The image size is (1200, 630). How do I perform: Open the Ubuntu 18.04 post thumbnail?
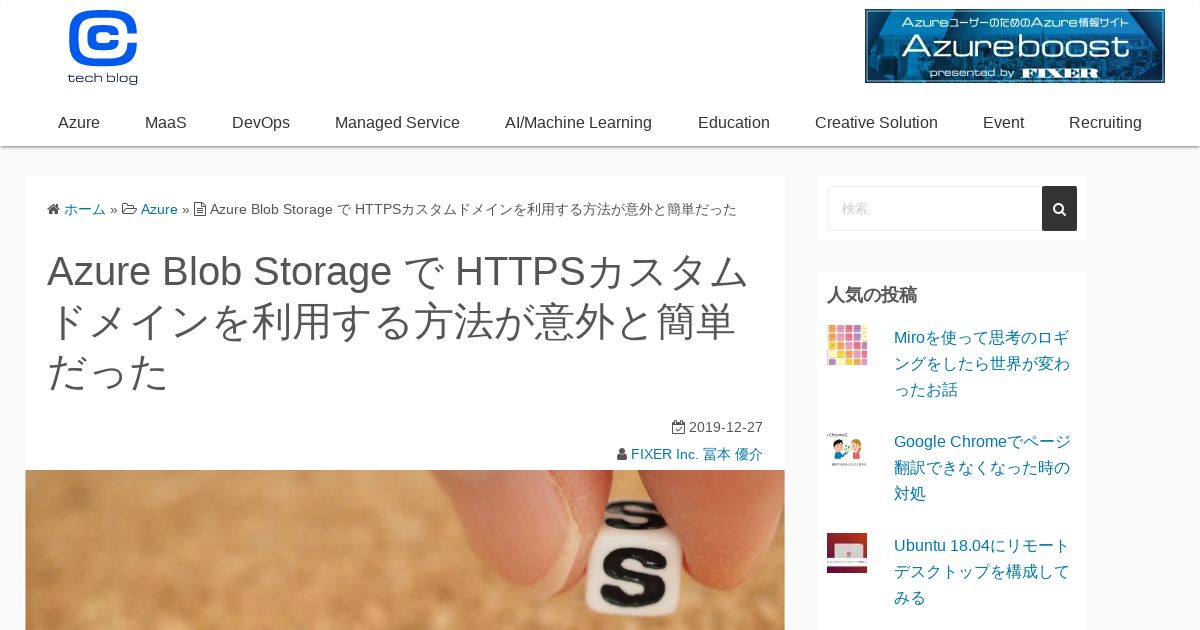click(847, 553)
